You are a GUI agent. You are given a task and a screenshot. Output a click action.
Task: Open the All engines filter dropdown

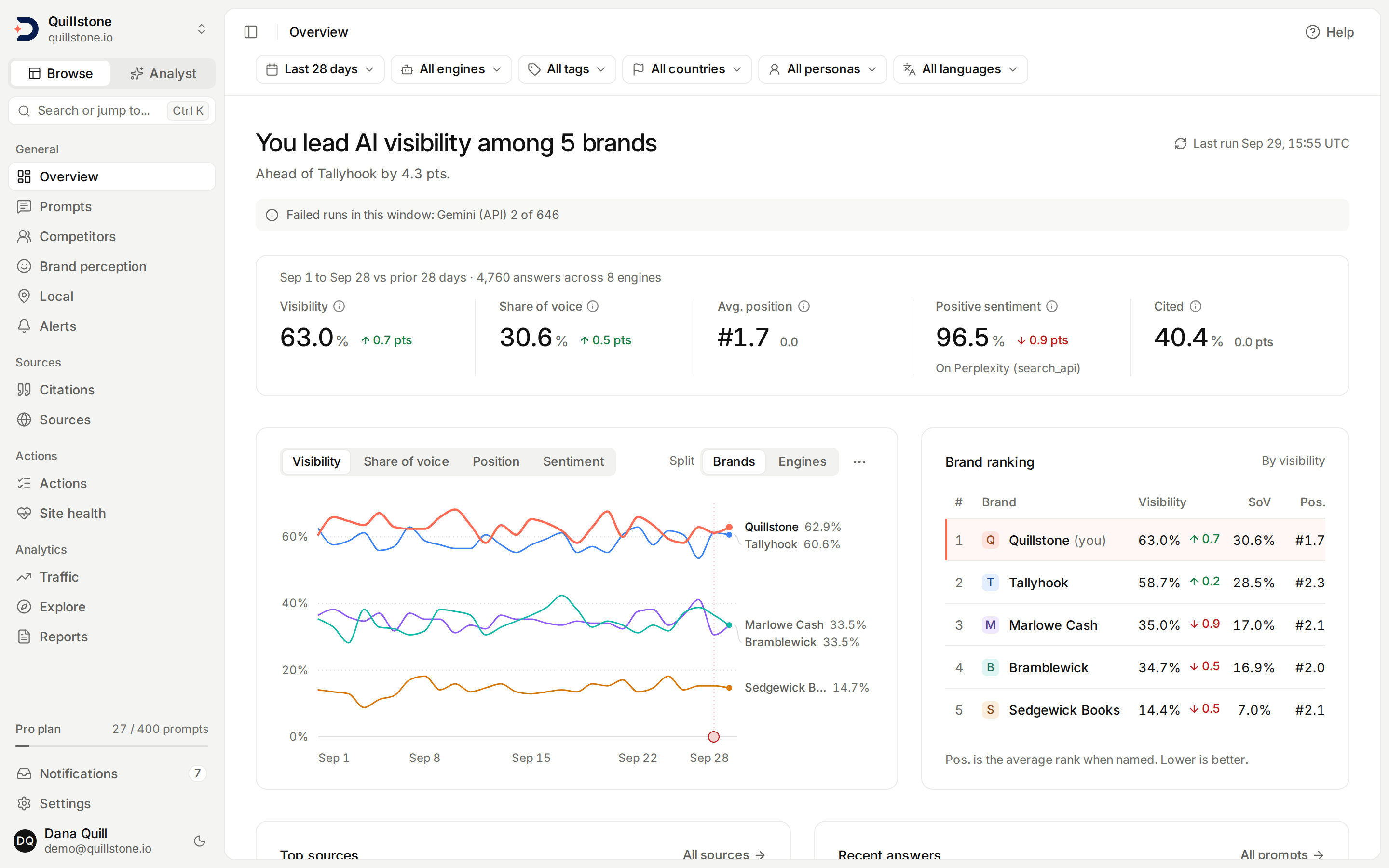tap(451, 69)
